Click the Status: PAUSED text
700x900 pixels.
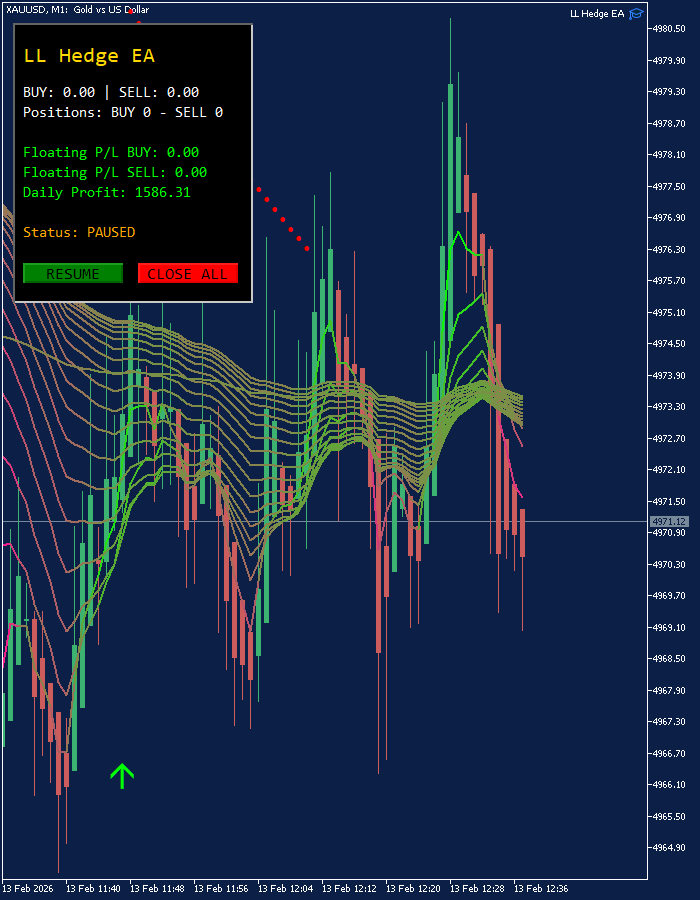pyautogui.click(x=79, y=232)
